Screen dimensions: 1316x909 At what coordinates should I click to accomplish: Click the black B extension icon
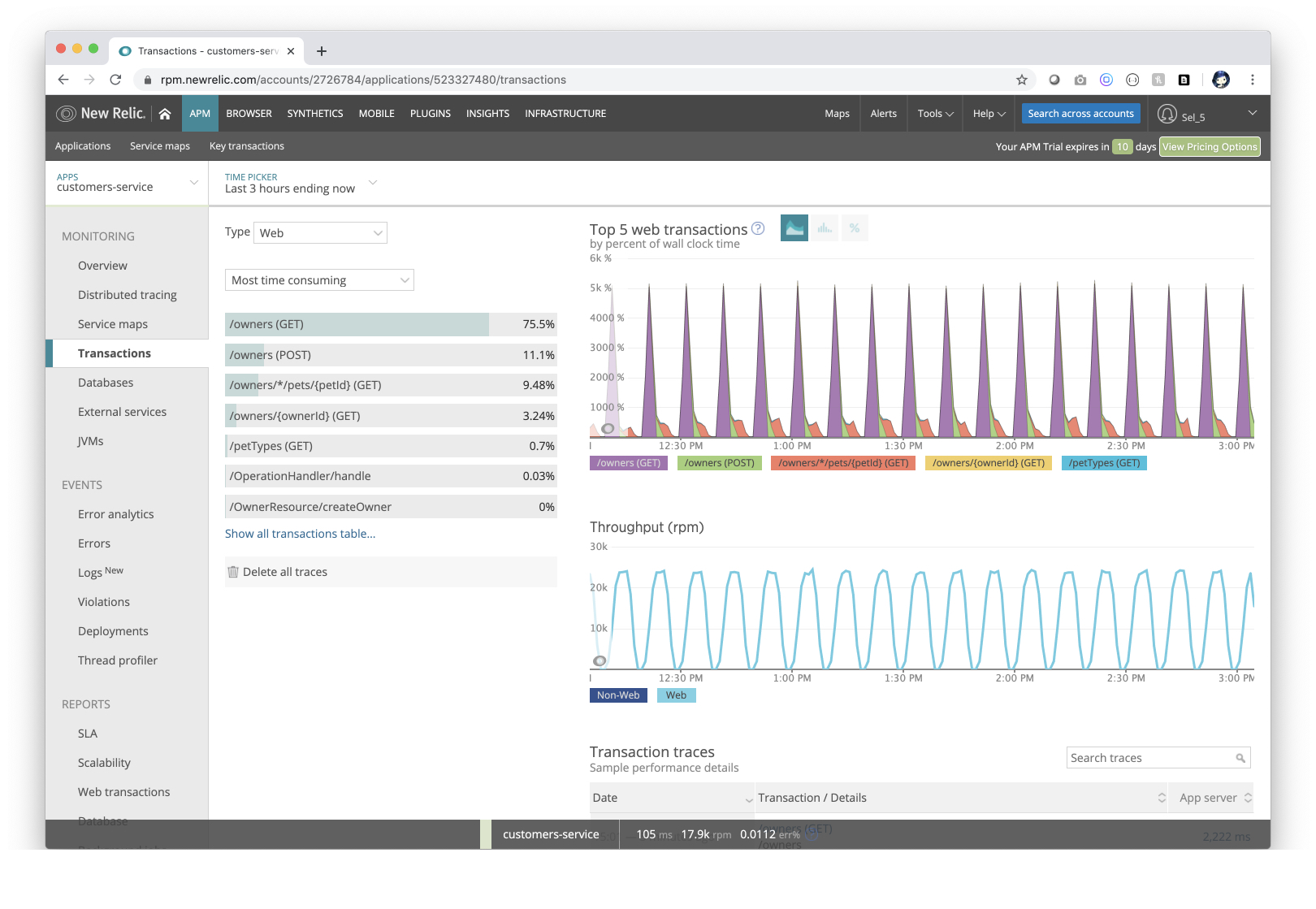click(1184, 80)
